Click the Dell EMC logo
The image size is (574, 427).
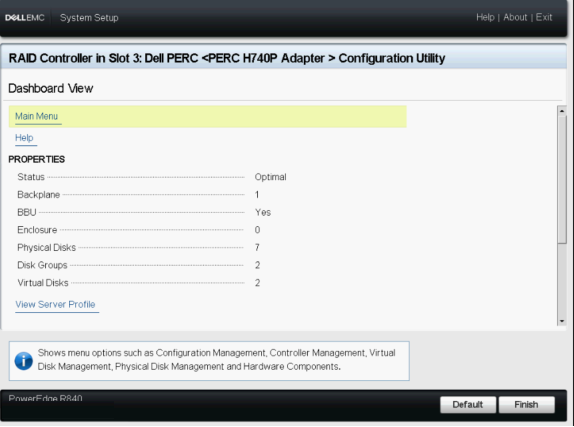[25, 18]
